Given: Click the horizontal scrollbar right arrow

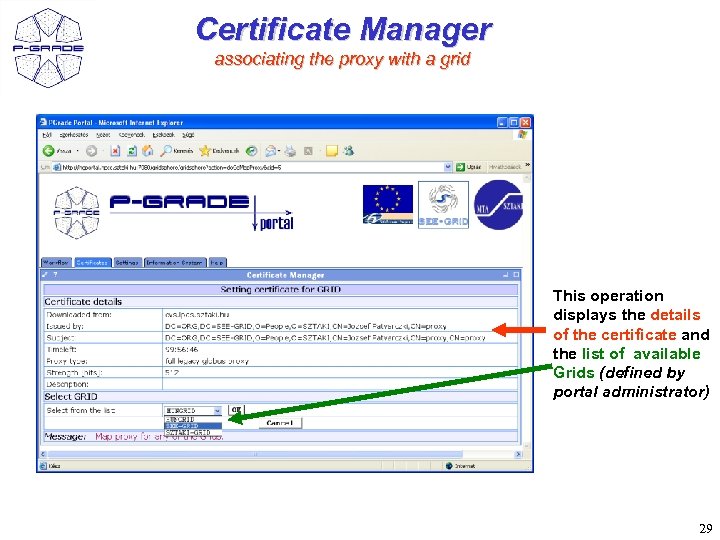Looking at the screenshot, I should (518, 454).
